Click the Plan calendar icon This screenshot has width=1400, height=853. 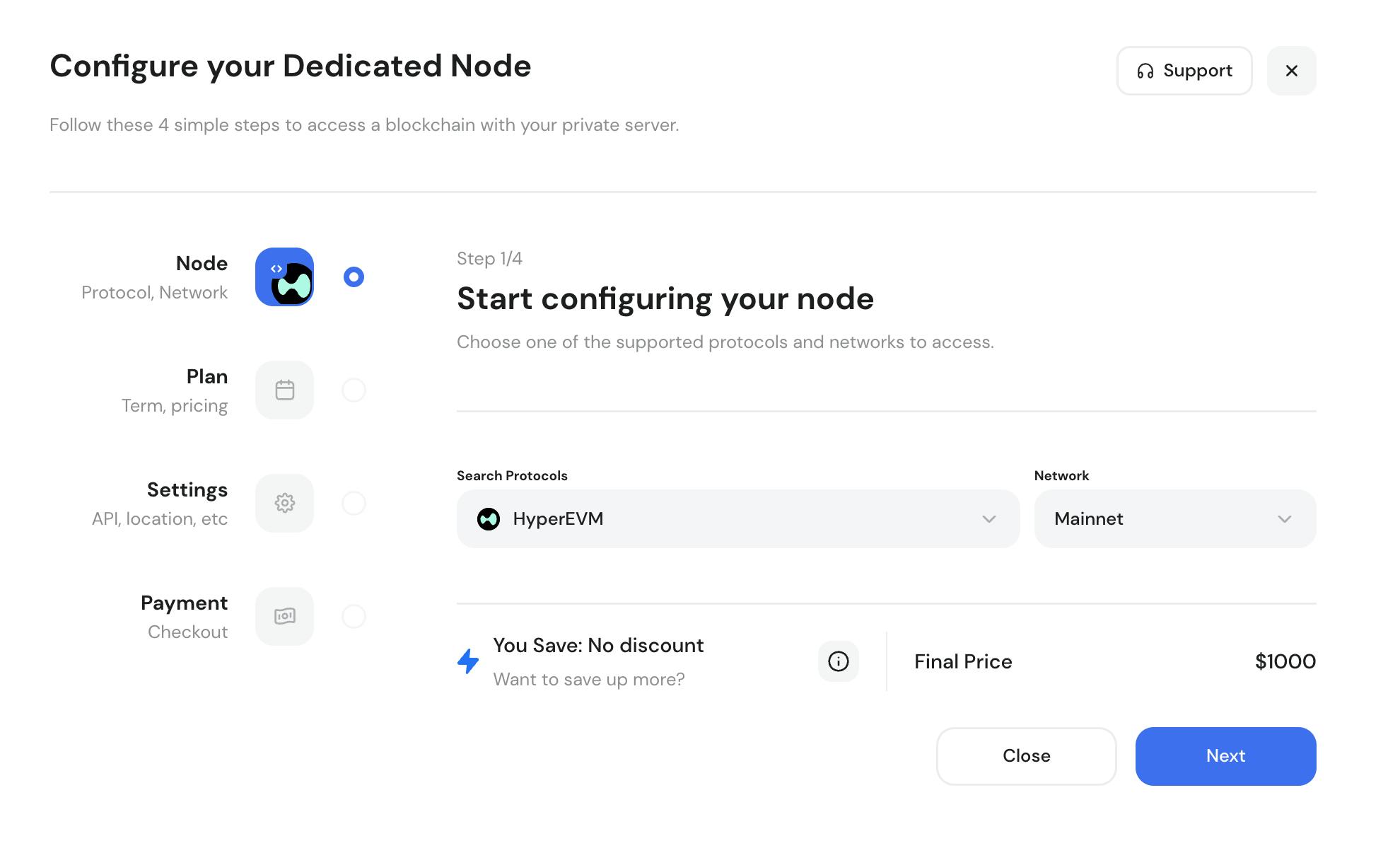coord(284,390)
